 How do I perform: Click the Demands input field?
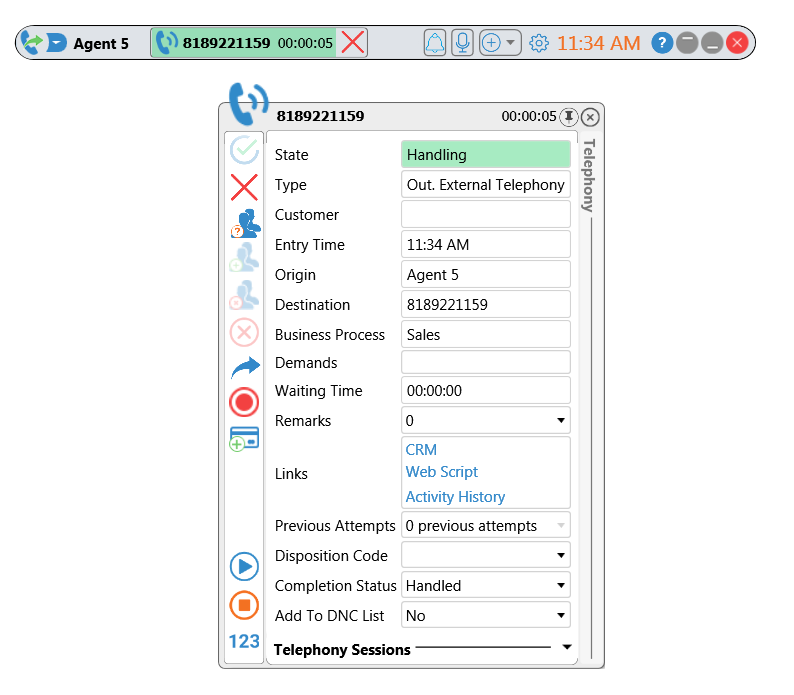[486, 363]
